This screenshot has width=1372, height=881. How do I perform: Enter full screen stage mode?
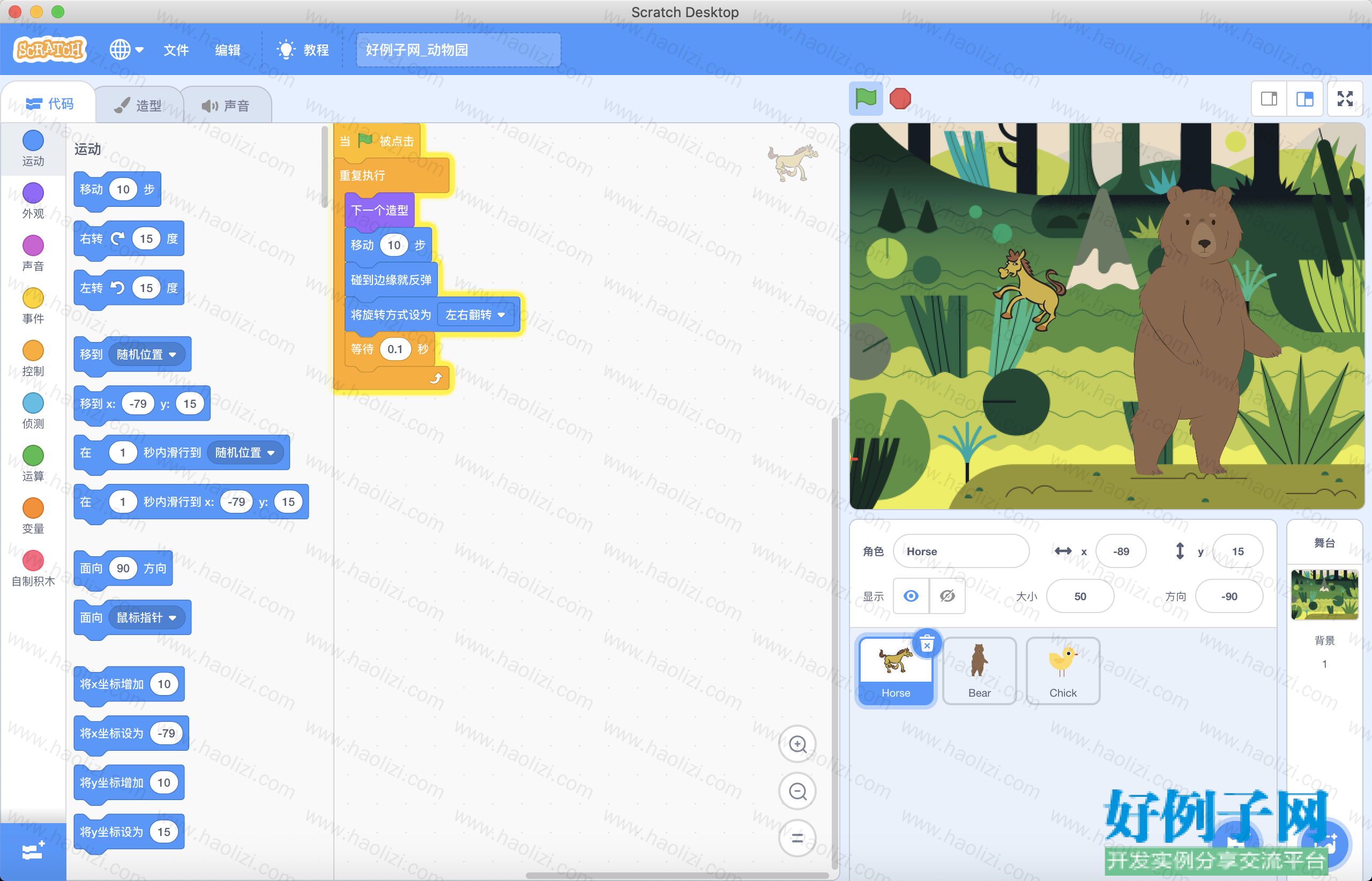(x=1345, y=99)
